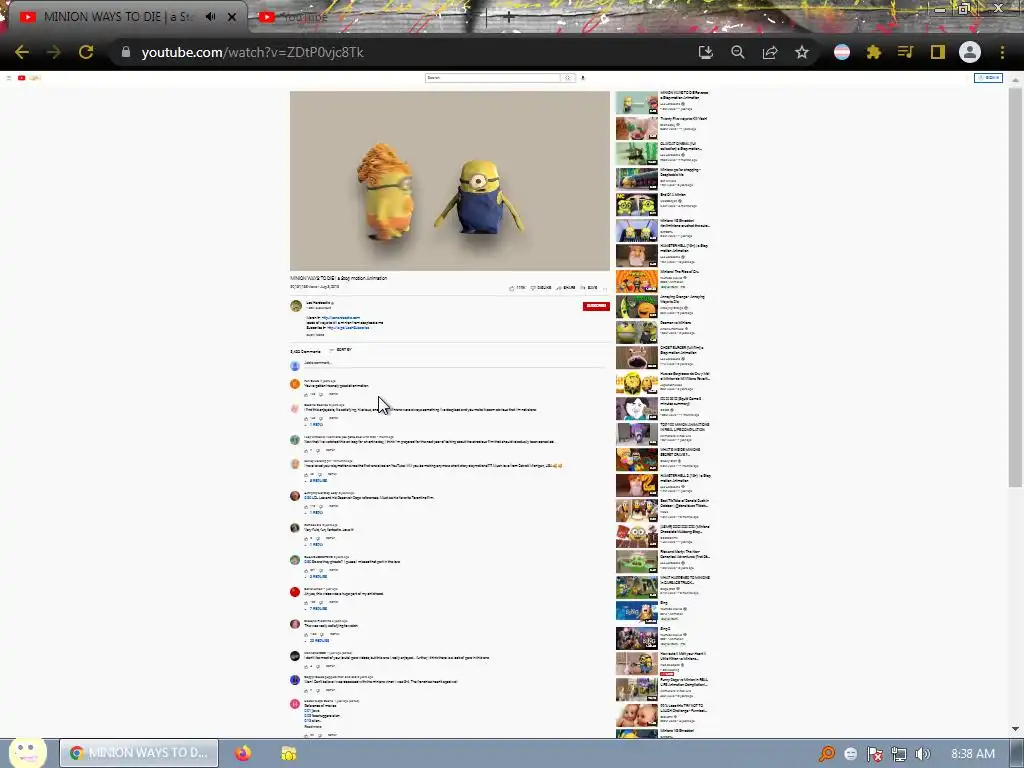Expand the 1 reply under second comment
Image resolution: width=1024 pixels, height=768 pixels.
(314, 424)
